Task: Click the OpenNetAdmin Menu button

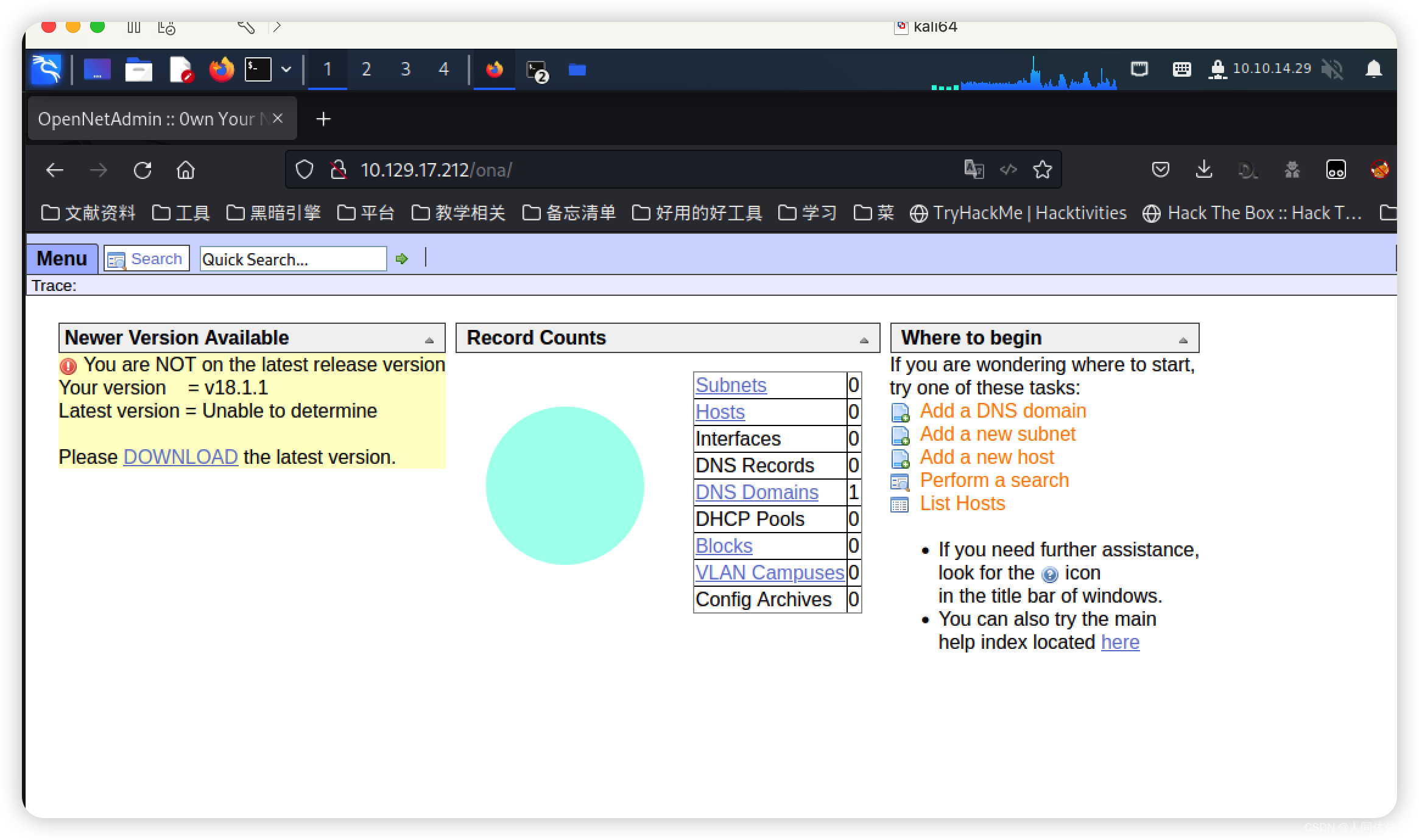Action: click(62, 258)
